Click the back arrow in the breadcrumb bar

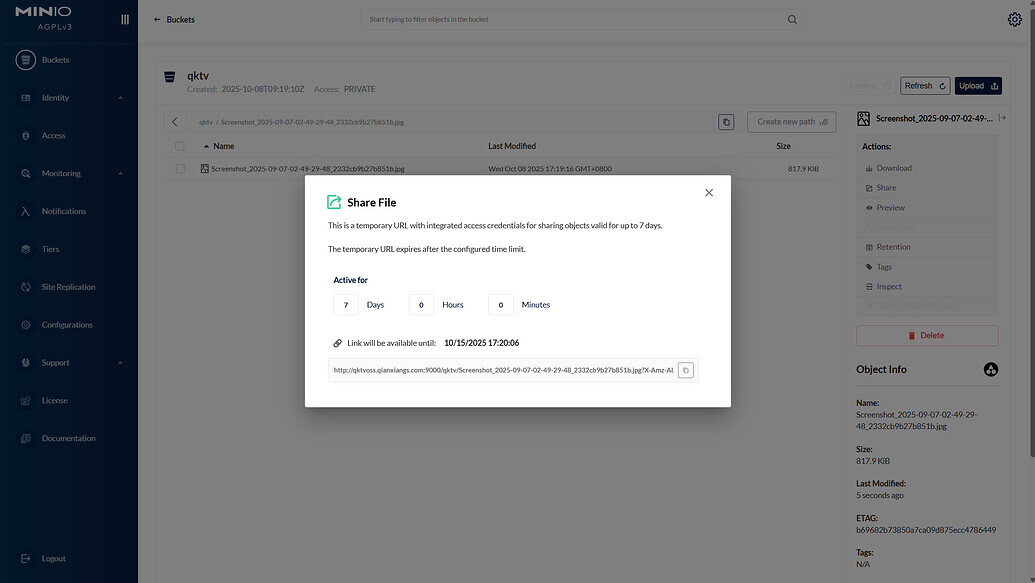(175, 122)
